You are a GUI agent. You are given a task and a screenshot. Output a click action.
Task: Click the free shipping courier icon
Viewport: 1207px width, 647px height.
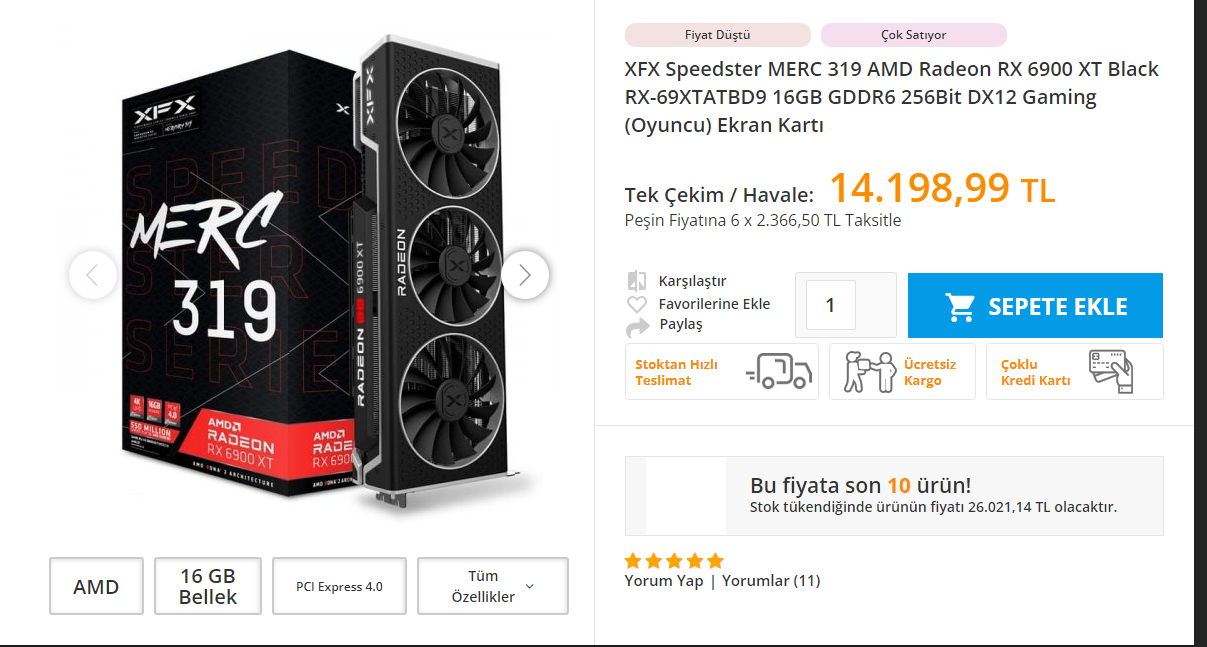click(x=866, y=371)
